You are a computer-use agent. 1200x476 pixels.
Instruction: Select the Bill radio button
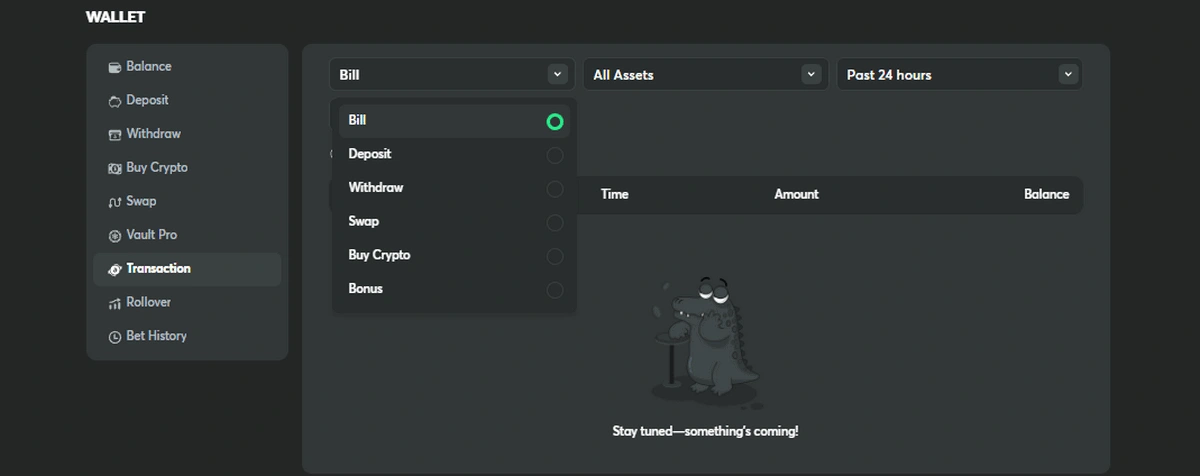click(x=555, y=122)
